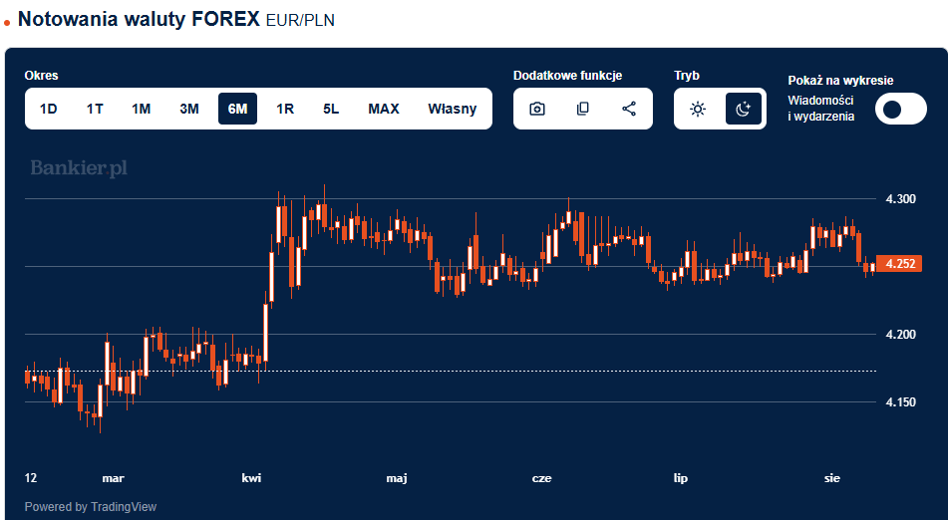Select the active 6M period

tap(238, 109)
